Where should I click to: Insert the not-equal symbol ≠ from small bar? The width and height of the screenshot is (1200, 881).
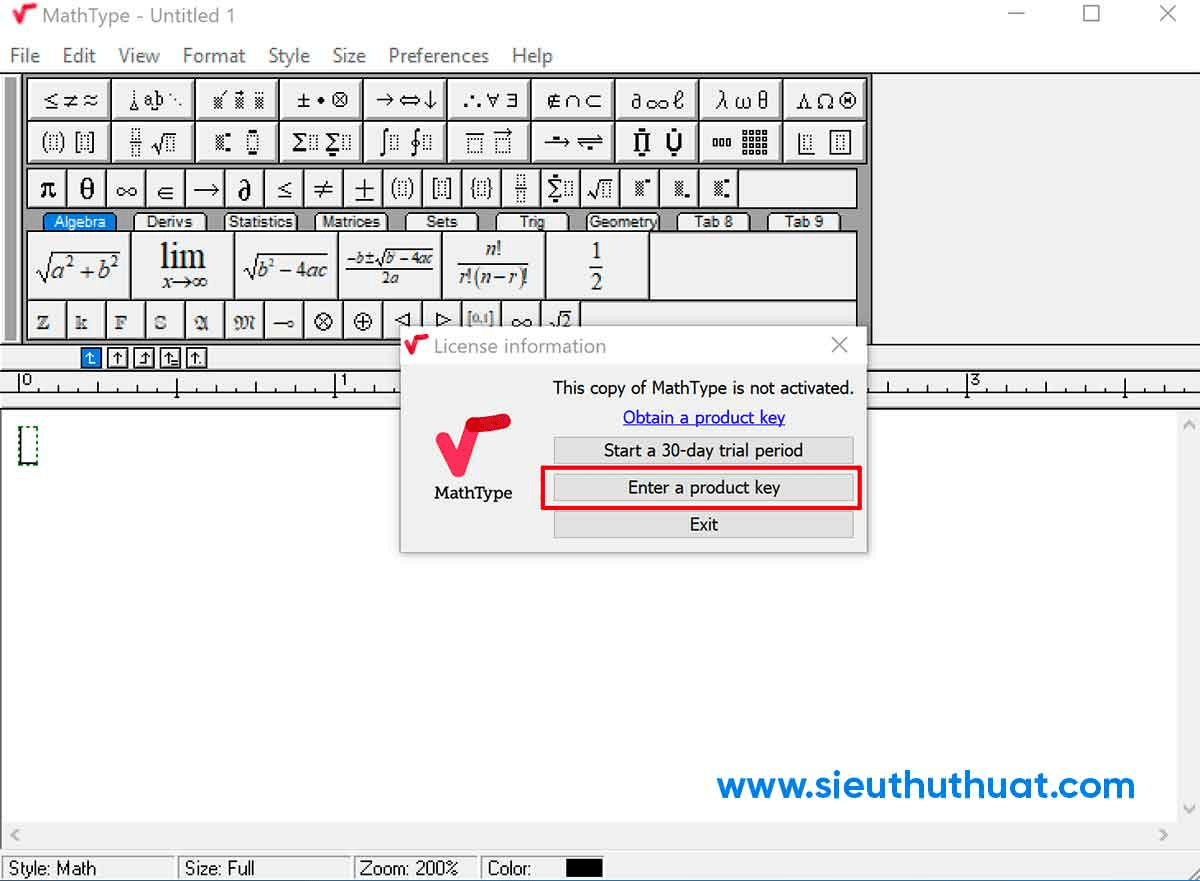click(x=323, y=189)
